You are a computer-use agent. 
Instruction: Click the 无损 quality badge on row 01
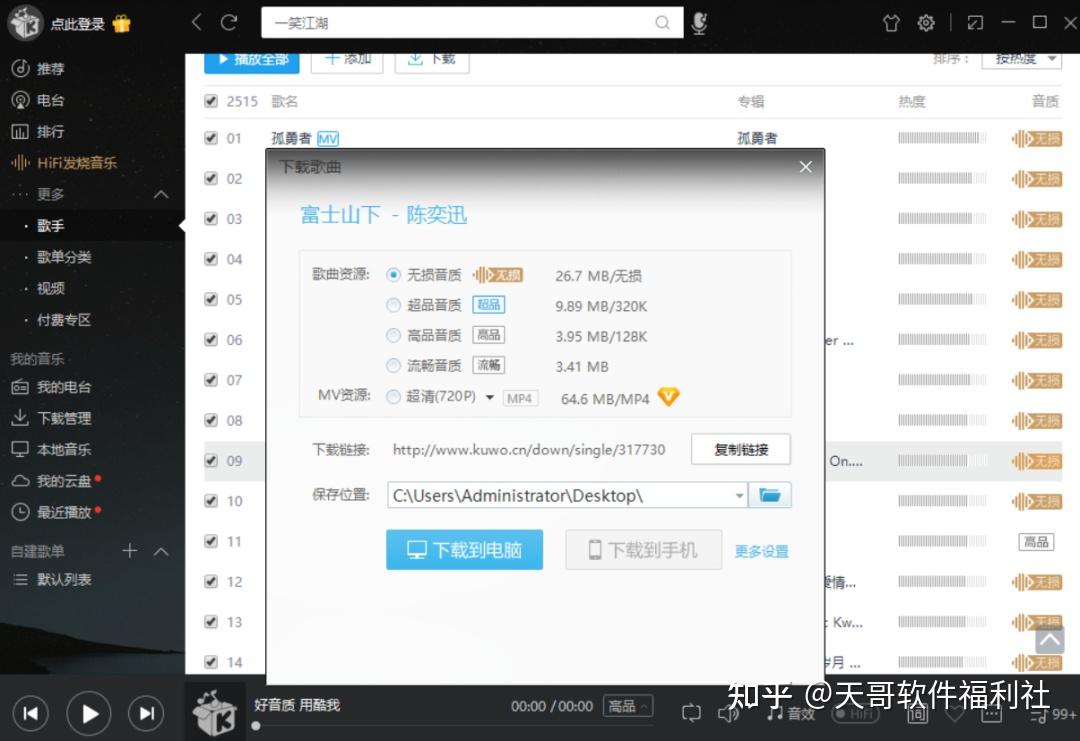click(x=1037, y=138)
